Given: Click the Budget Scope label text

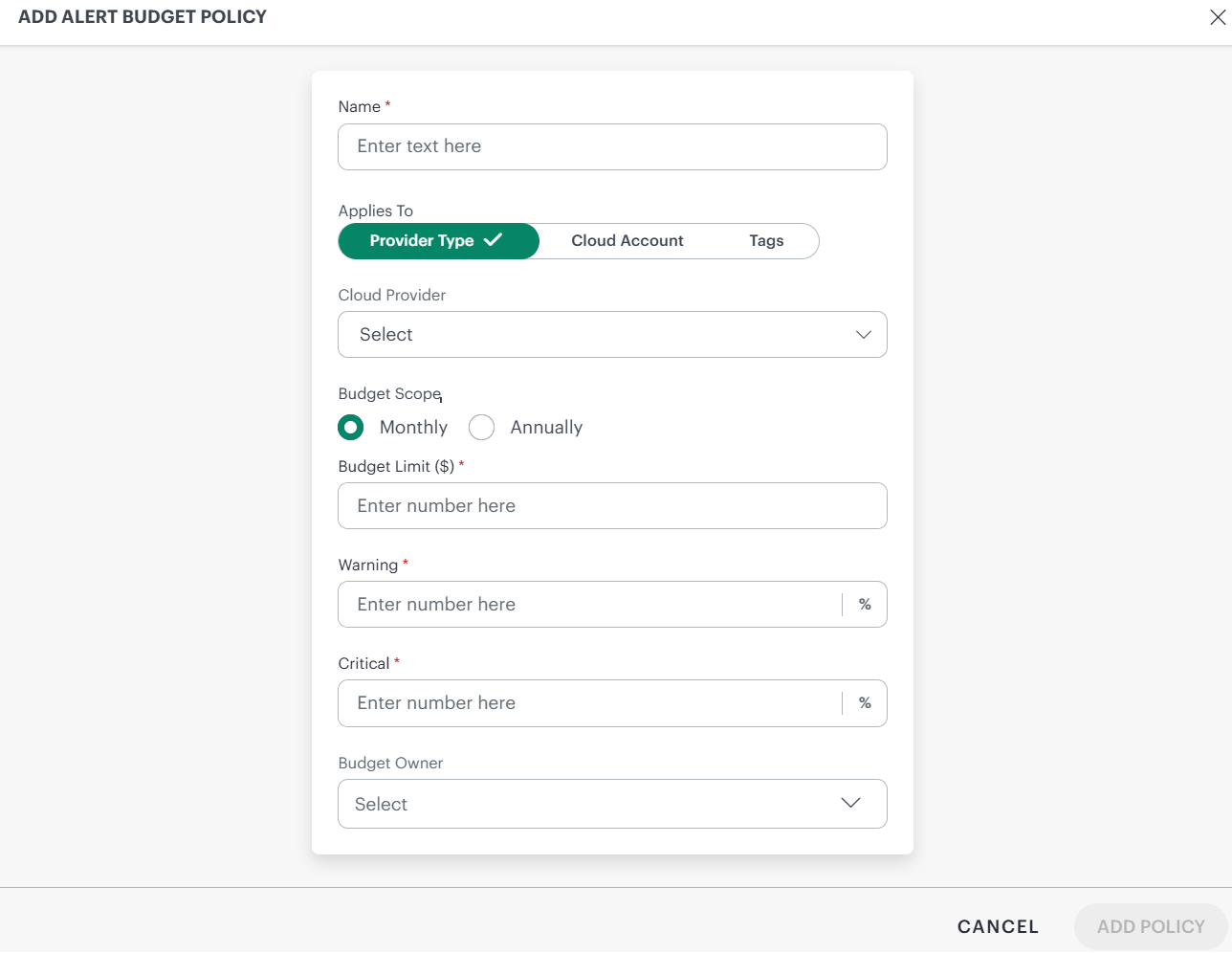Looking at the screenshot, I should pyautogui.click(x=390, y=394).
